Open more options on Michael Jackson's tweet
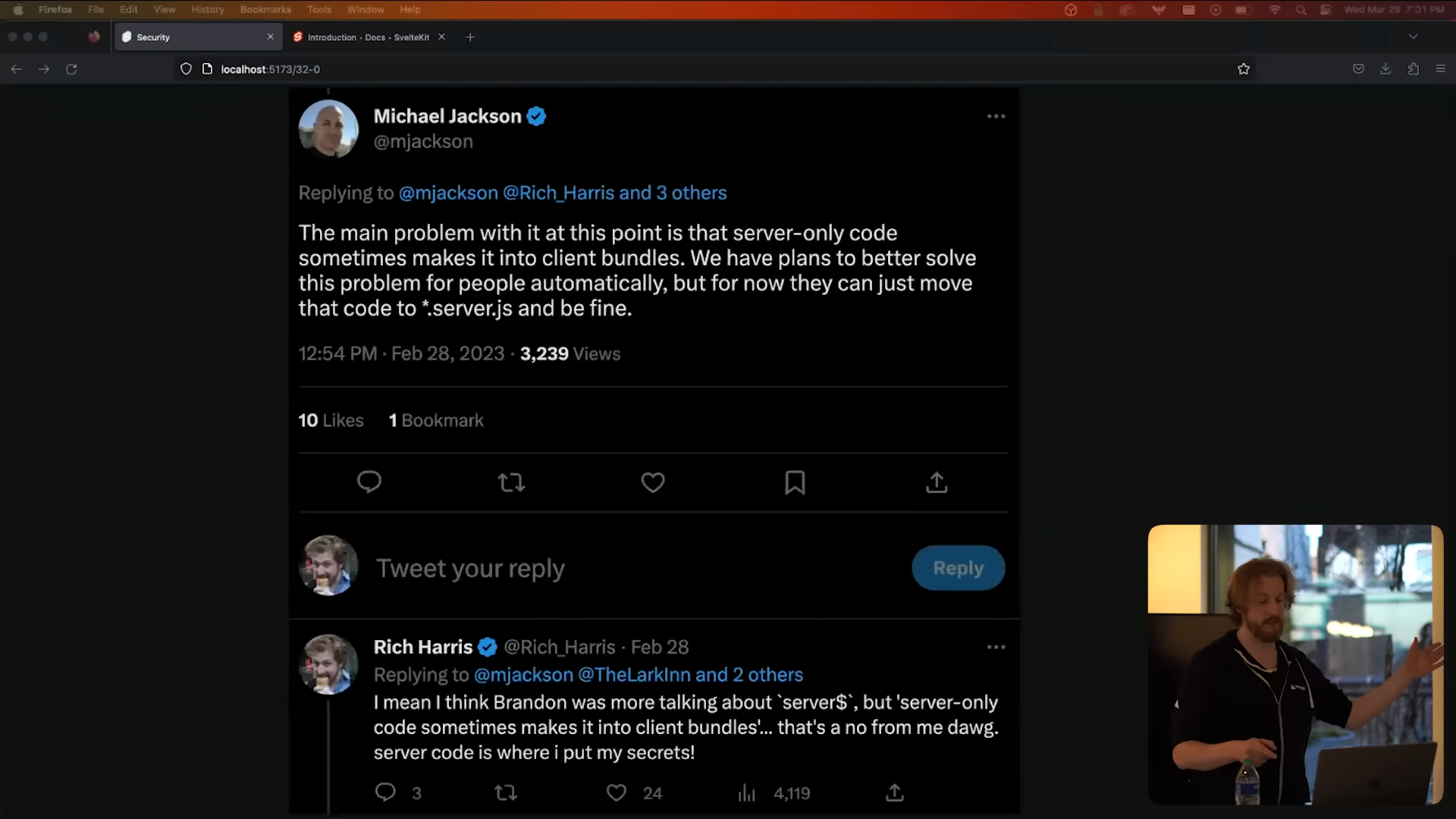The height and width of the screenshot is (819, 1456). pos(996,117)
